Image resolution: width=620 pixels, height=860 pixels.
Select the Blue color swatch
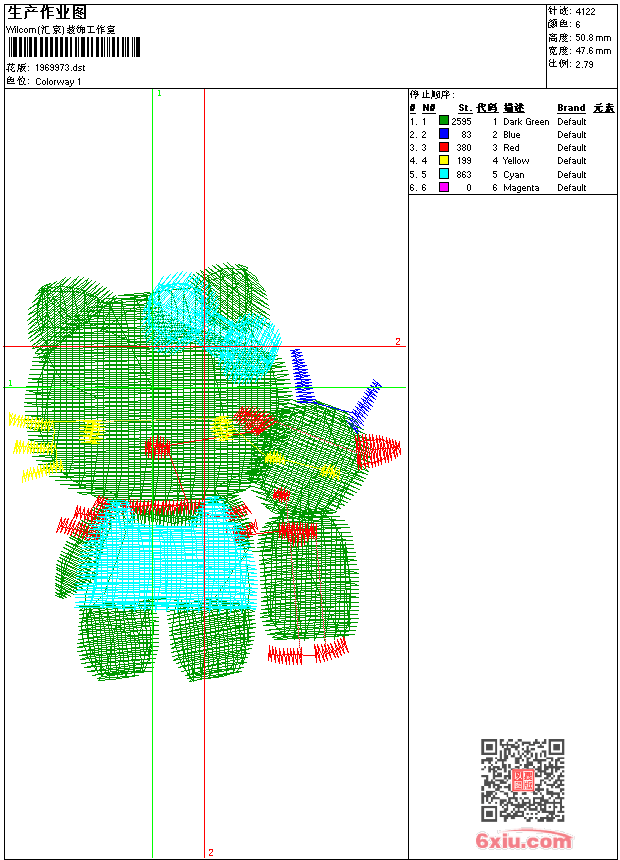coord(444,134)
